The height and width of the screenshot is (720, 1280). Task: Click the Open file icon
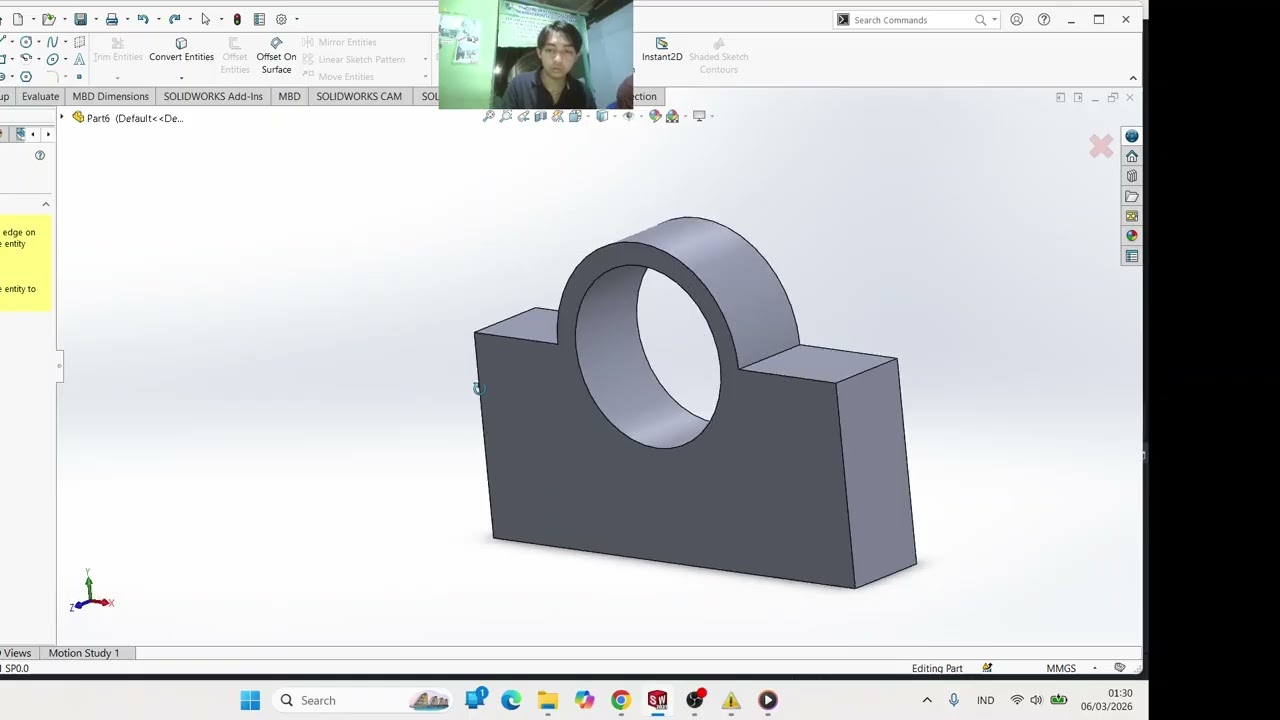pyautogui.click(x=48, y=19)
